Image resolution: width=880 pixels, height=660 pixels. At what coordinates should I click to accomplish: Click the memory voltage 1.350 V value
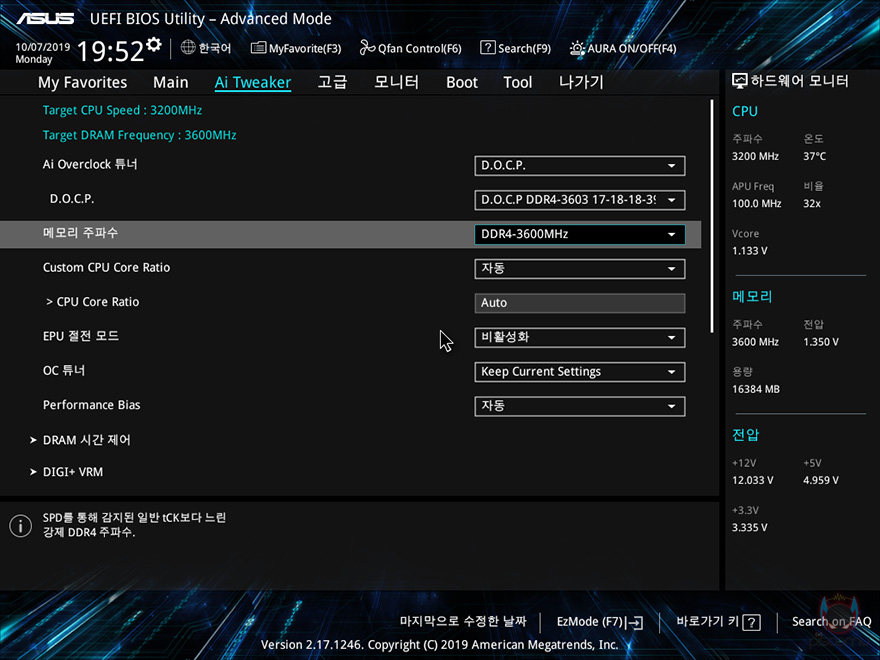tap(821, 342)
